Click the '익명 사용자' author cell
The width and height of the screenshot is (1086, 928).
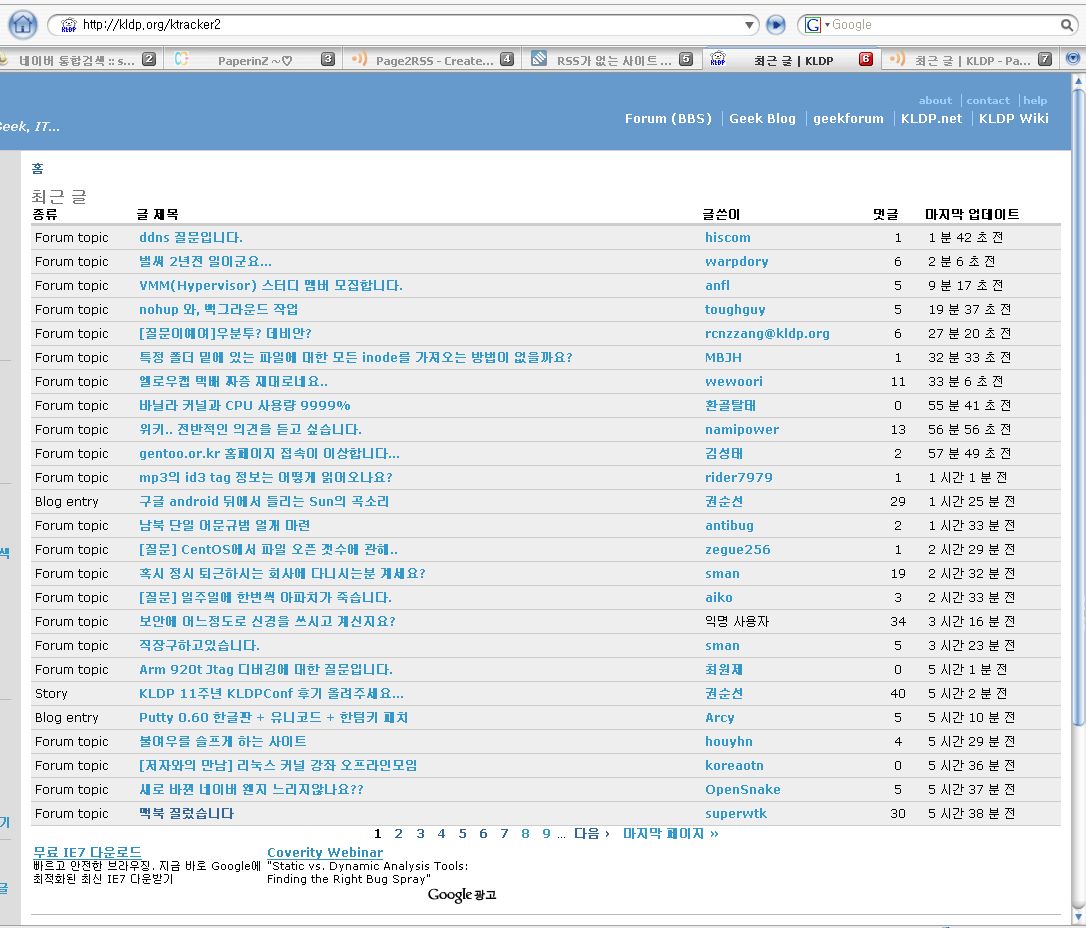click(737, 622)
